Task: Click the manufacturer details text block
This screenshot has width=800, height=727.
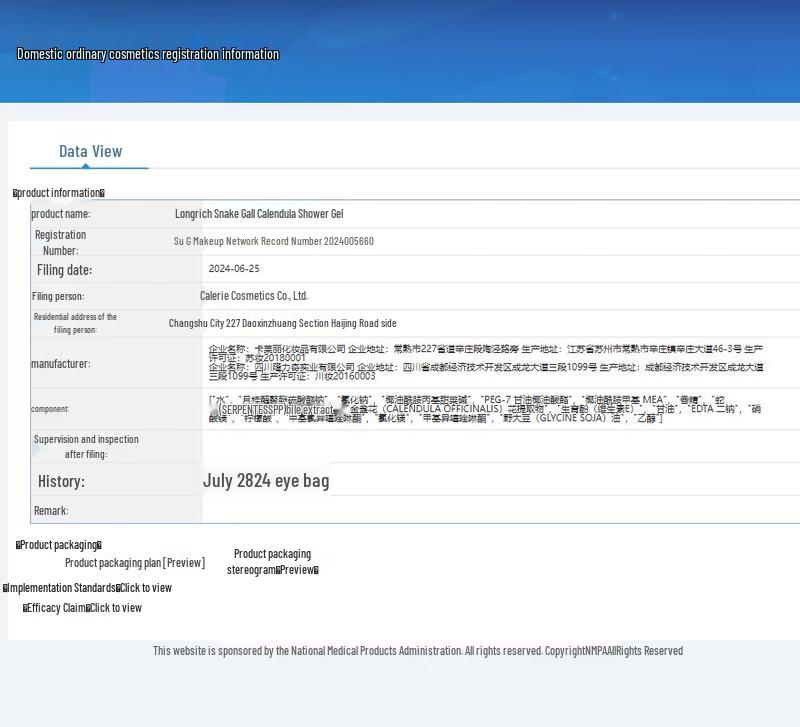Action: tap(485, 363)
